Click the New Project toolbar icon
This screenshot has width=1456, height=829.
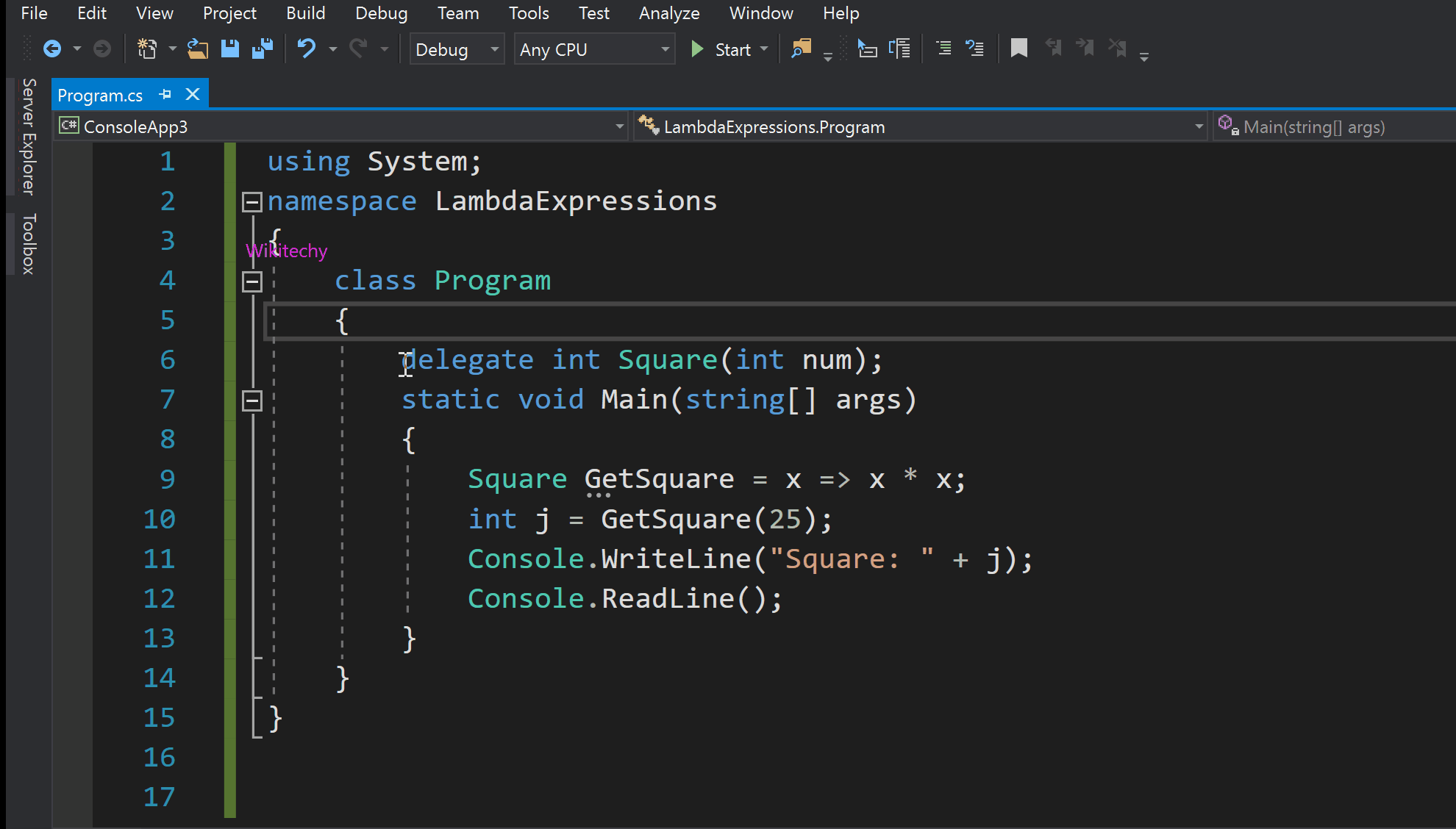coord(146,49)
